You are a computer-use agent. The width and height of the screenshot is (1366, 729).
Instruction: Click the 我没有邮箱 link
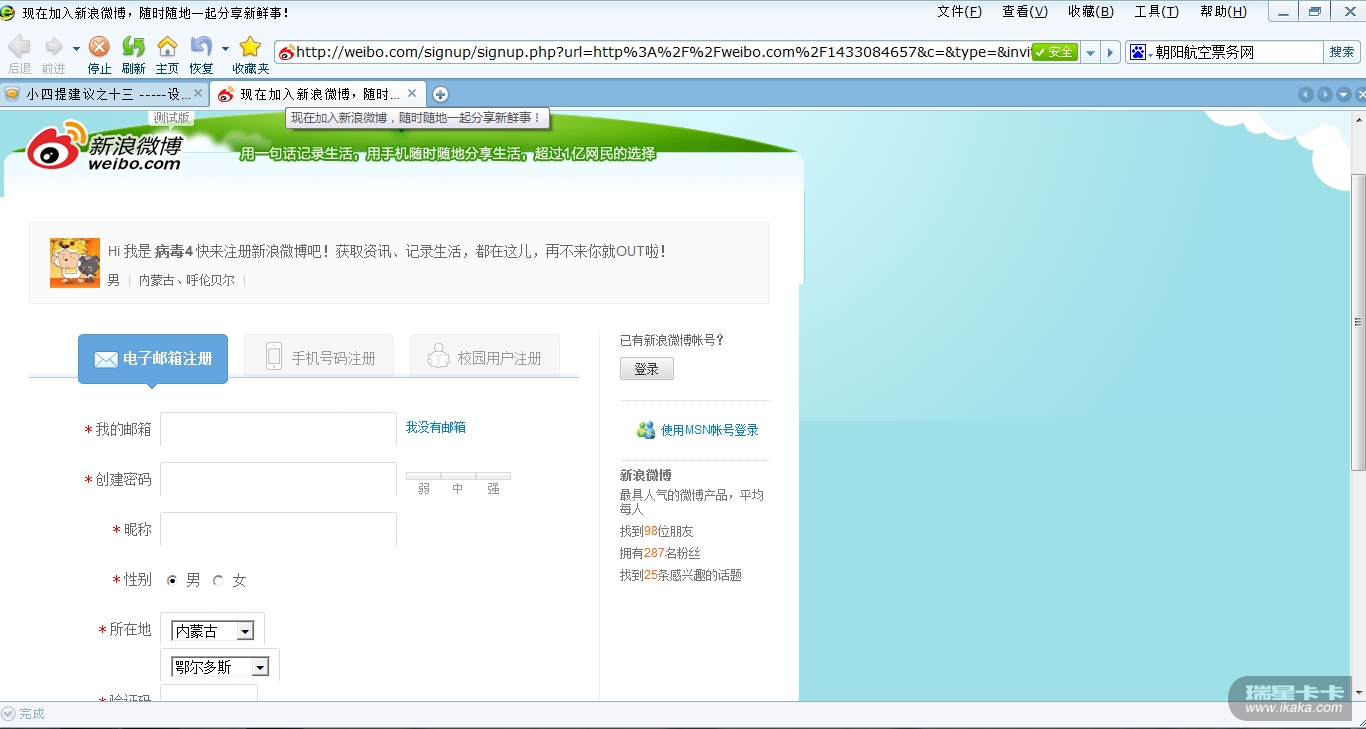point(435,427)
